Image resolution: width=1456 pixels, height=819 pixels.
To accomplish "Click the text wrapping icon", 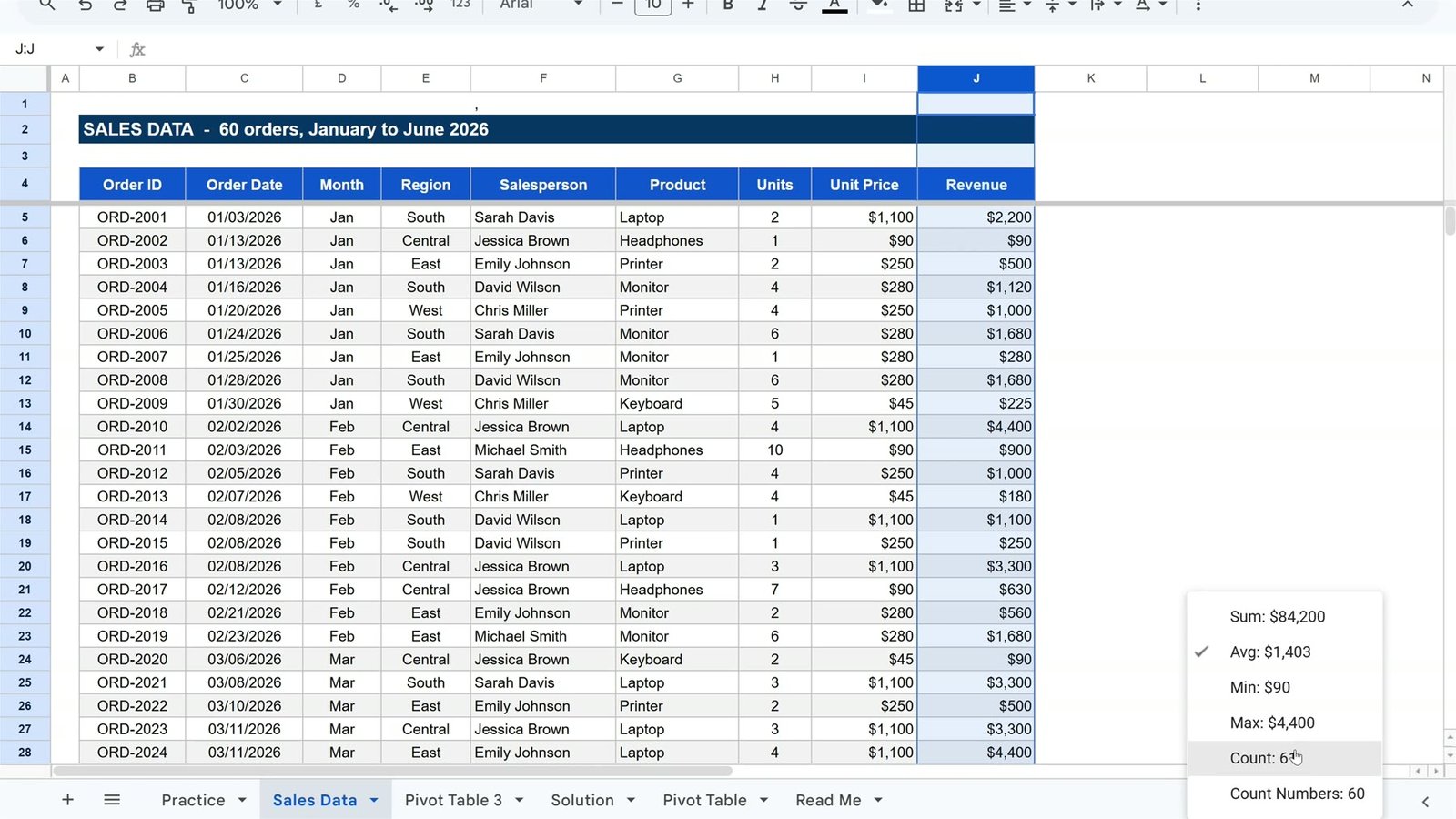I will coord(1097,5).
